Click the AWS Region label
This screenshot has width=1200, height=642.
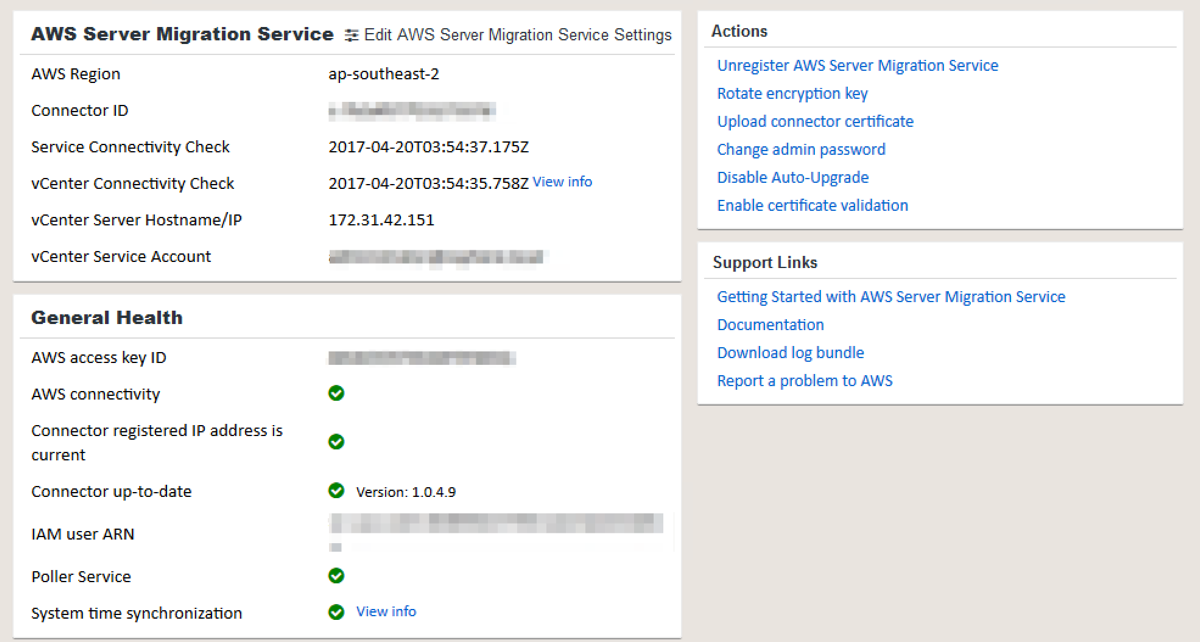76,74
